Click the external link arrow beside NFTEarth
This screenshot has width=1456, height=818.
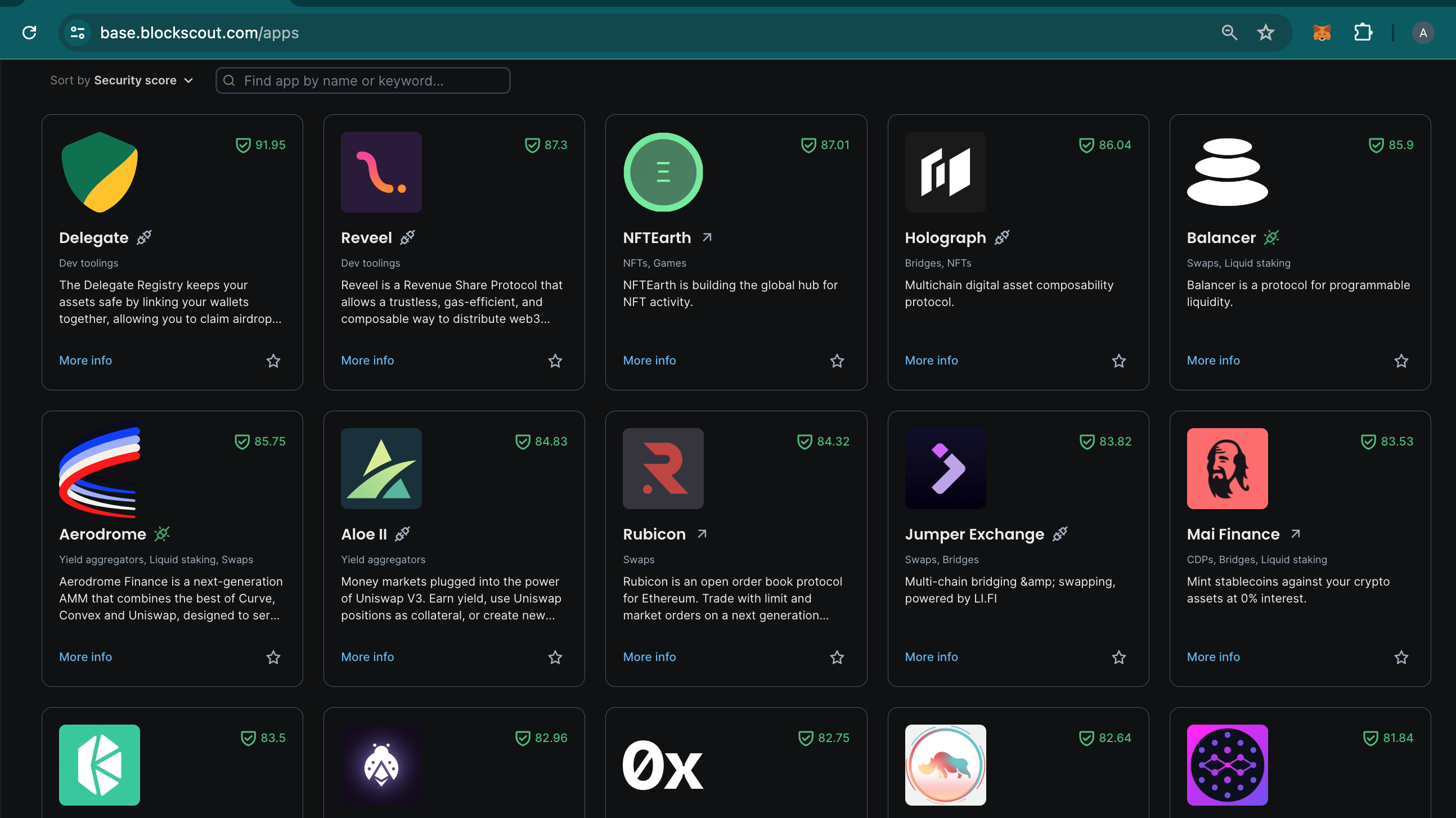coord(707,237)
